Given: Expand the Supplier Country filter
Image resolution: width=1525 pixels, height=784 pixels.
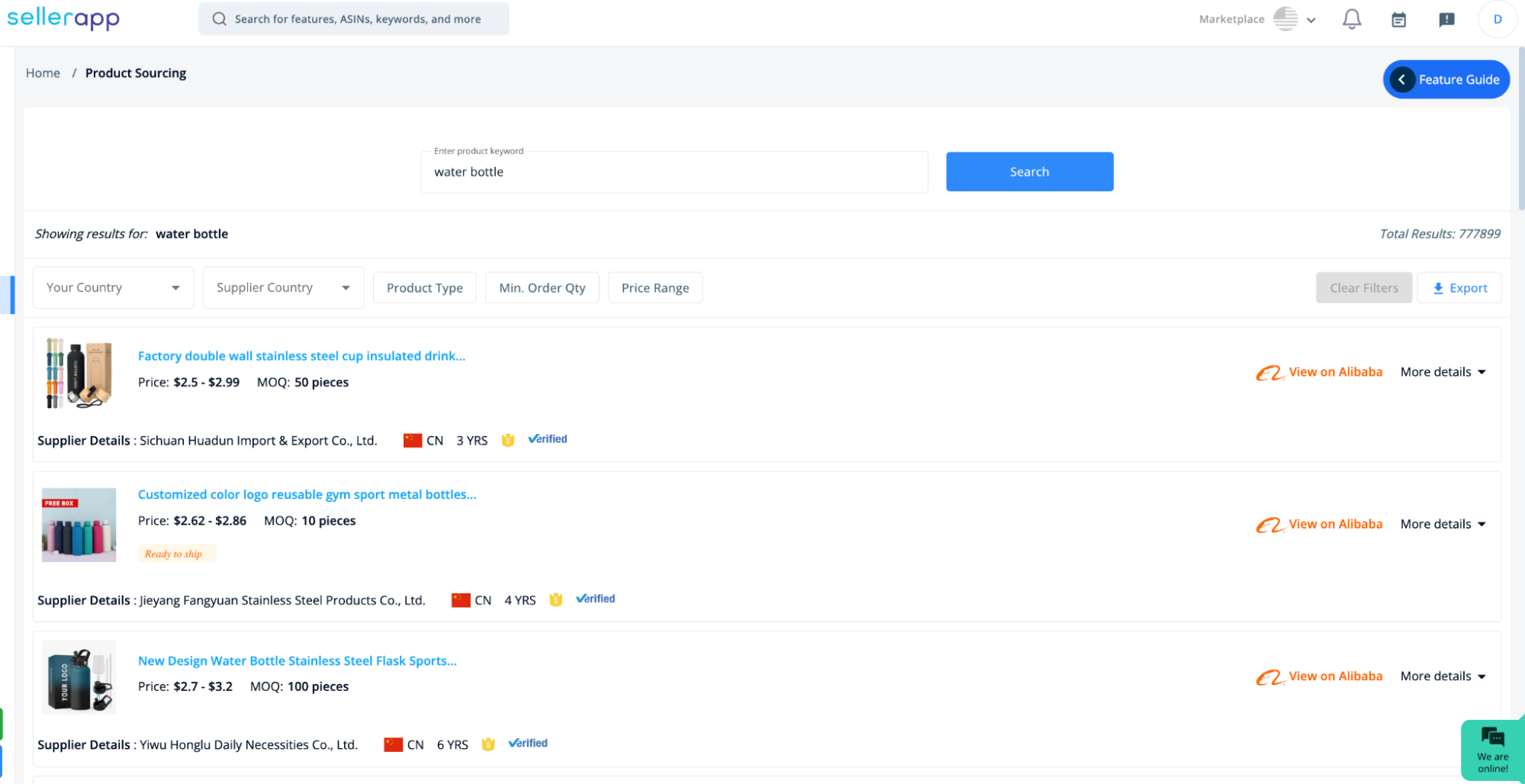Looking at the screenshot, I should (283, 288).
